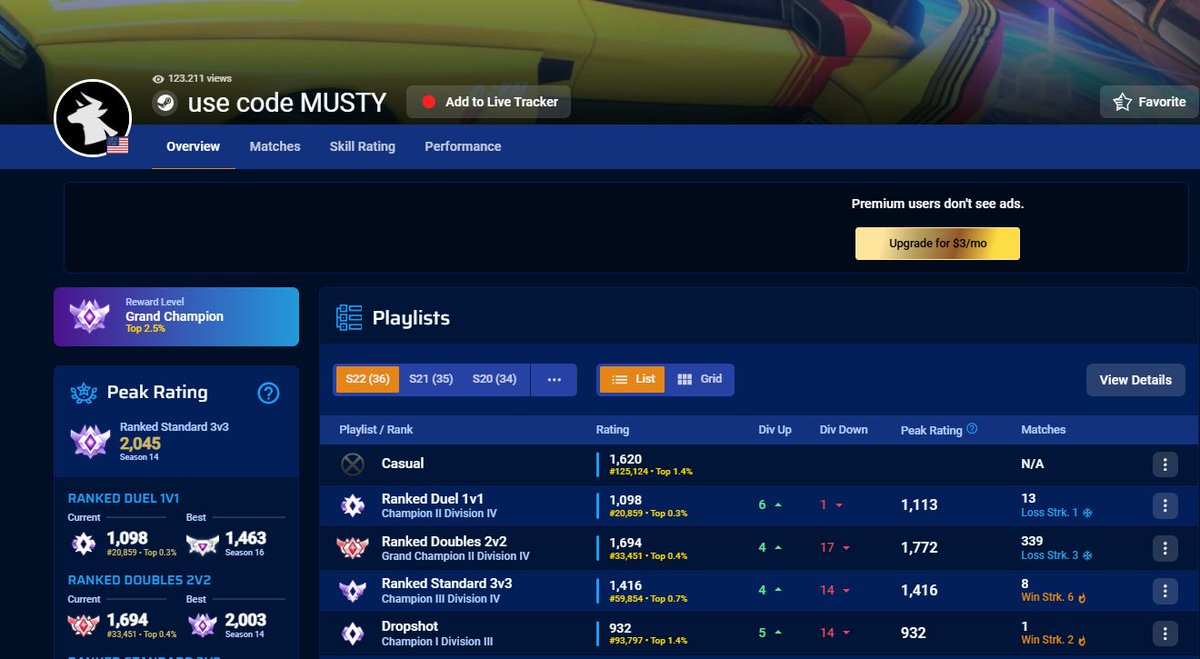The width and height of the screenshot is (1200, 659).
Task: Click the Div Up column header
Action: pyautogui.click(x=775, y=429)
